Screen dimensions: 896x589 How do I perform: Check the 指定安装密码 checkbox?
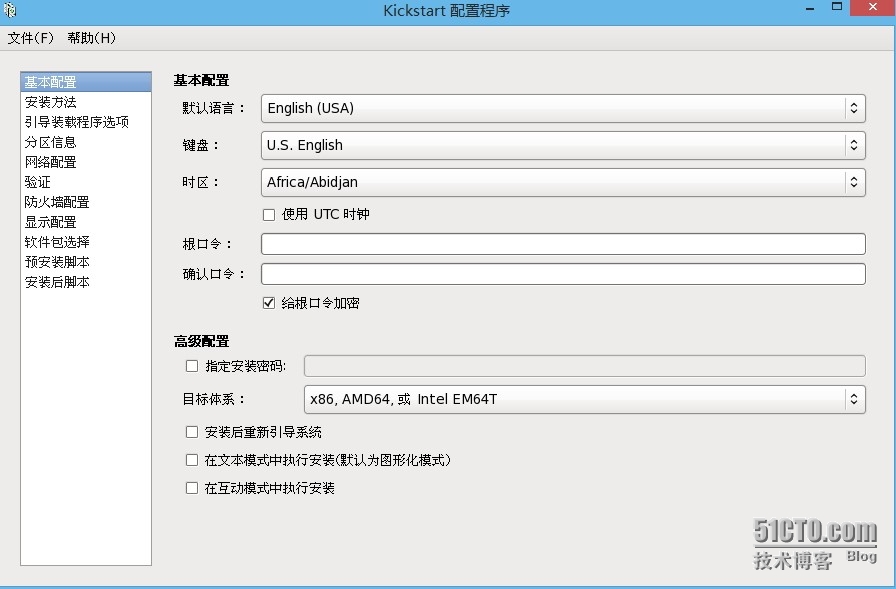[x=192, y=366]
